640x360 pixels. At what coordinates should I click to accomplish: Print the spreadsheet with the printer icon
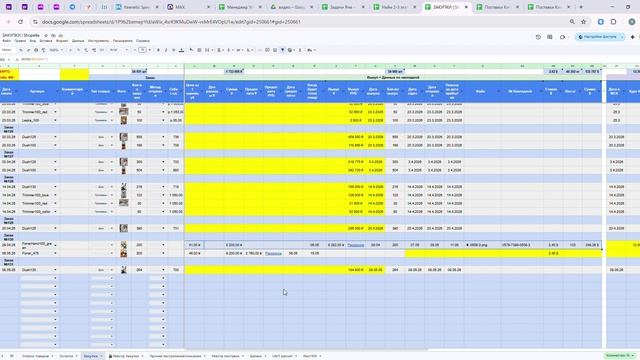(36, 50)
